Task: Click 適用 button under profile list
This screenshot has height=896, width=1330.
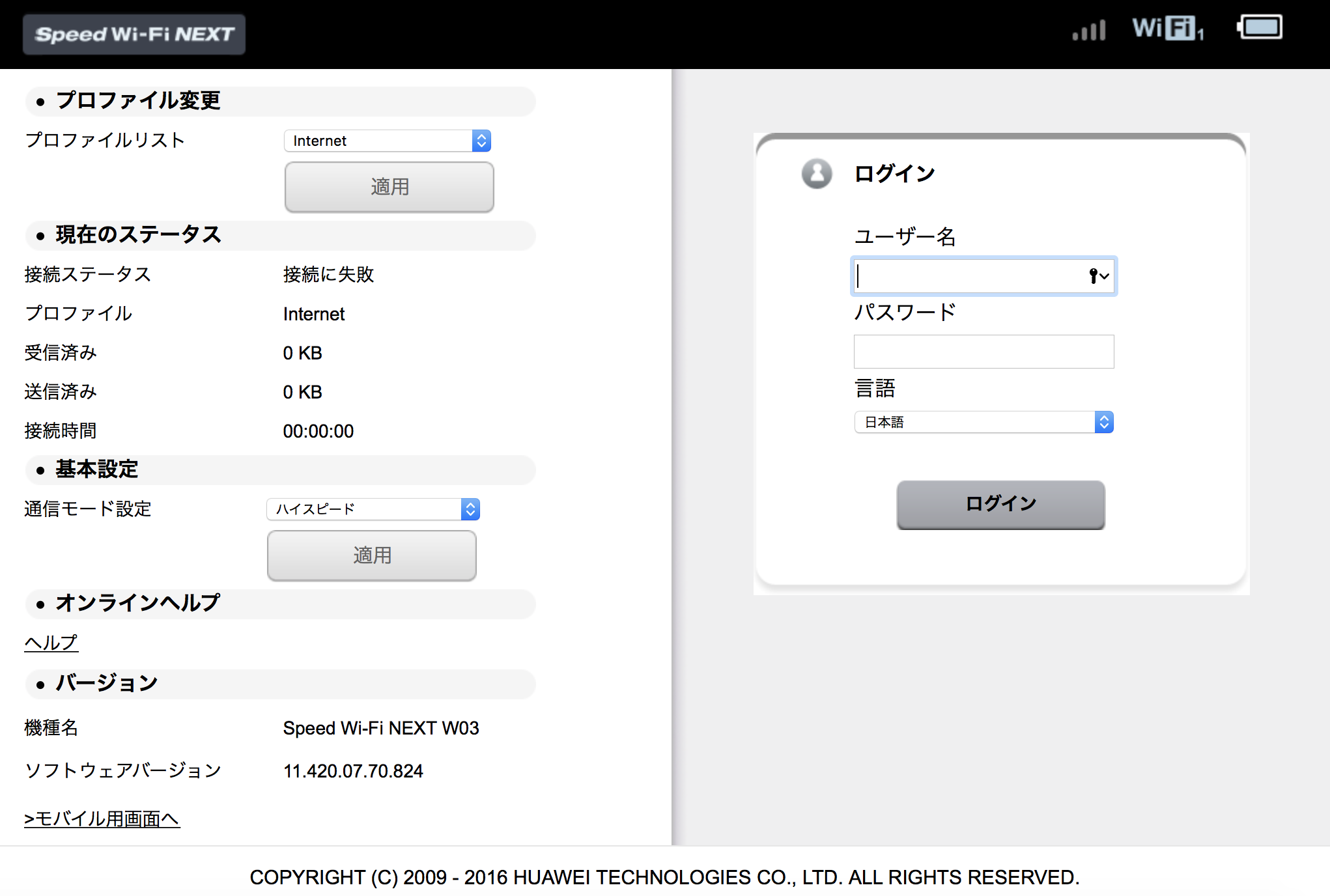Action: 389,187
